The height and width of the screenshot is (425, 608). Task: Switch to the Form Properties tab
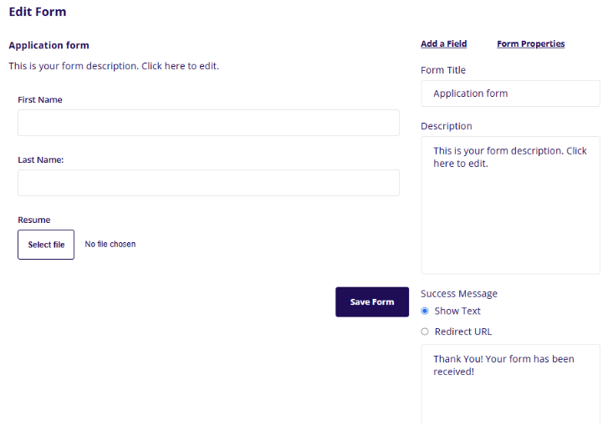pos(530,44)
